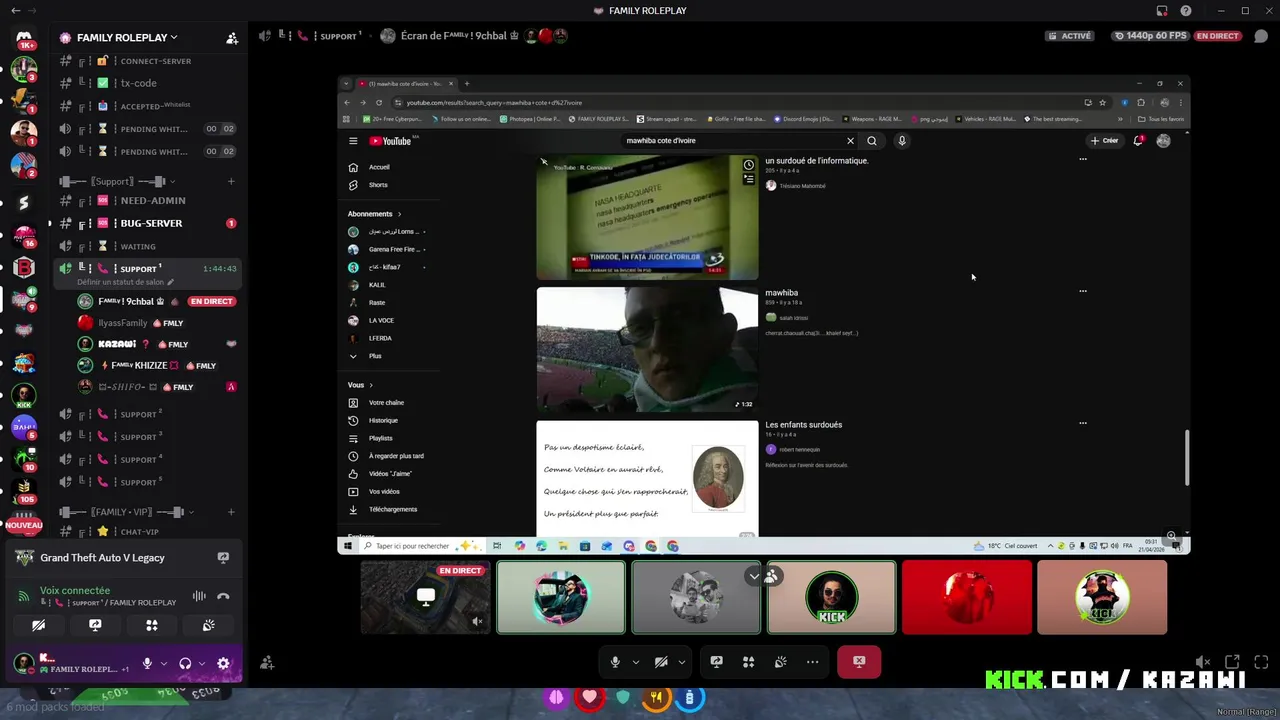Click Historique in YouTube sidebar
The image size is (1280, 720).
coord(383,420)
